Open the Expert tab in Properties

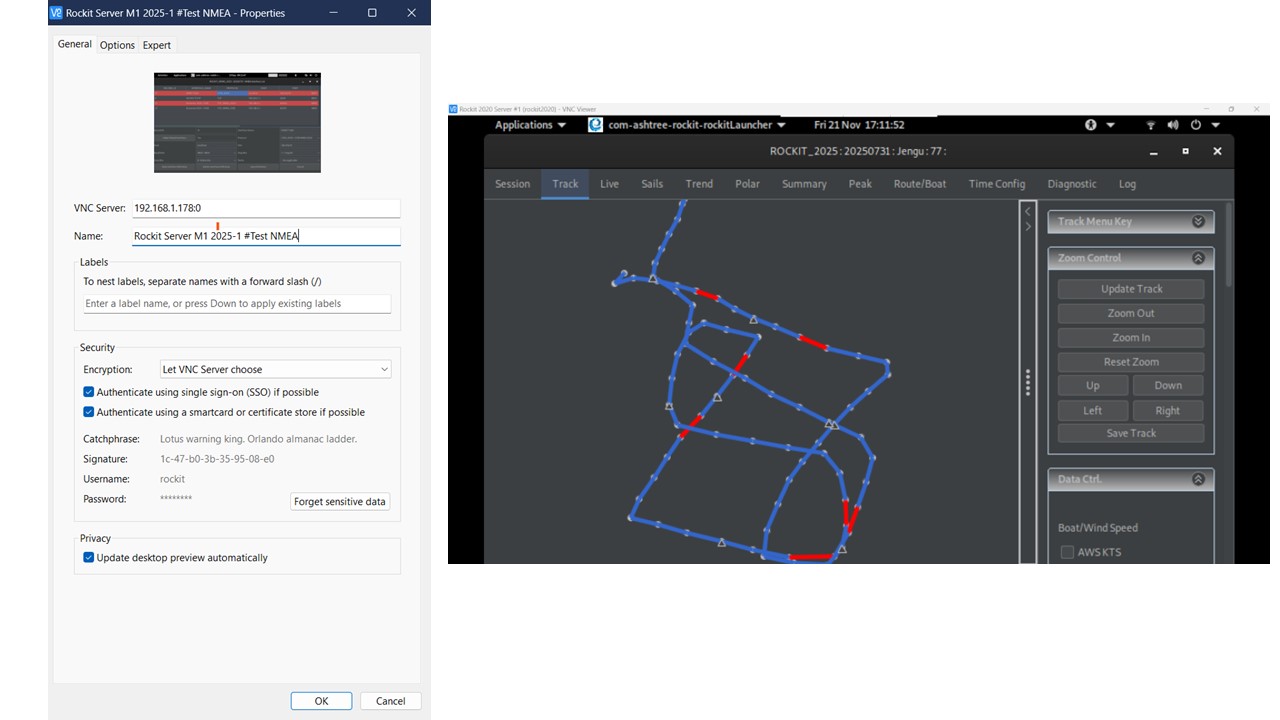coord(156,45)
